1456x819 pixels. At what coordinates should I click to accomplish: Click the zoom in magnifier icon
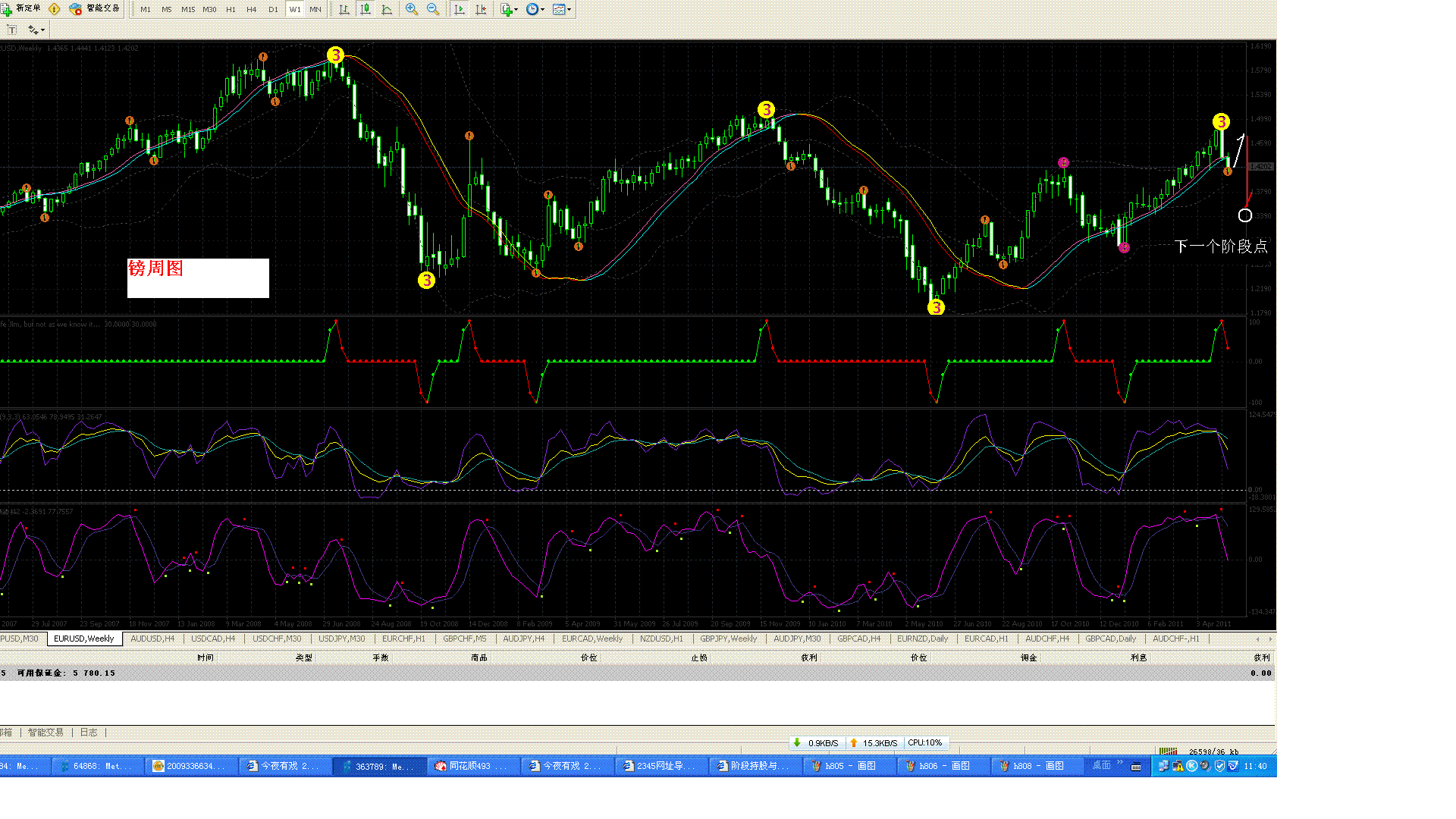click(x=412, y=9)
